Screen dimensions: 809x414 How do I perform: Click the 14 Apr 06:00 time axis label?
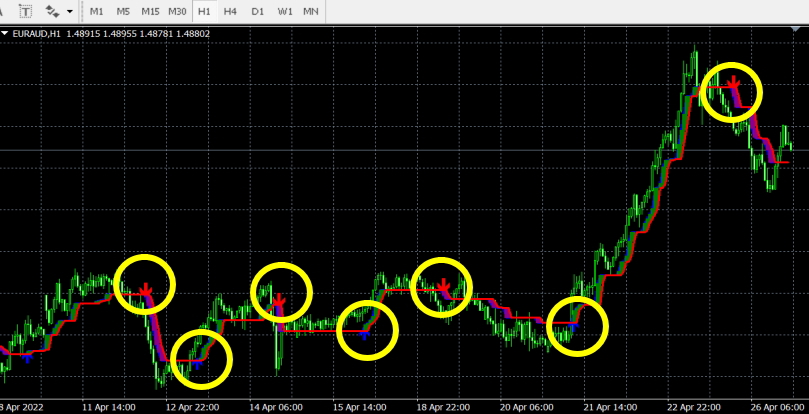276,408
